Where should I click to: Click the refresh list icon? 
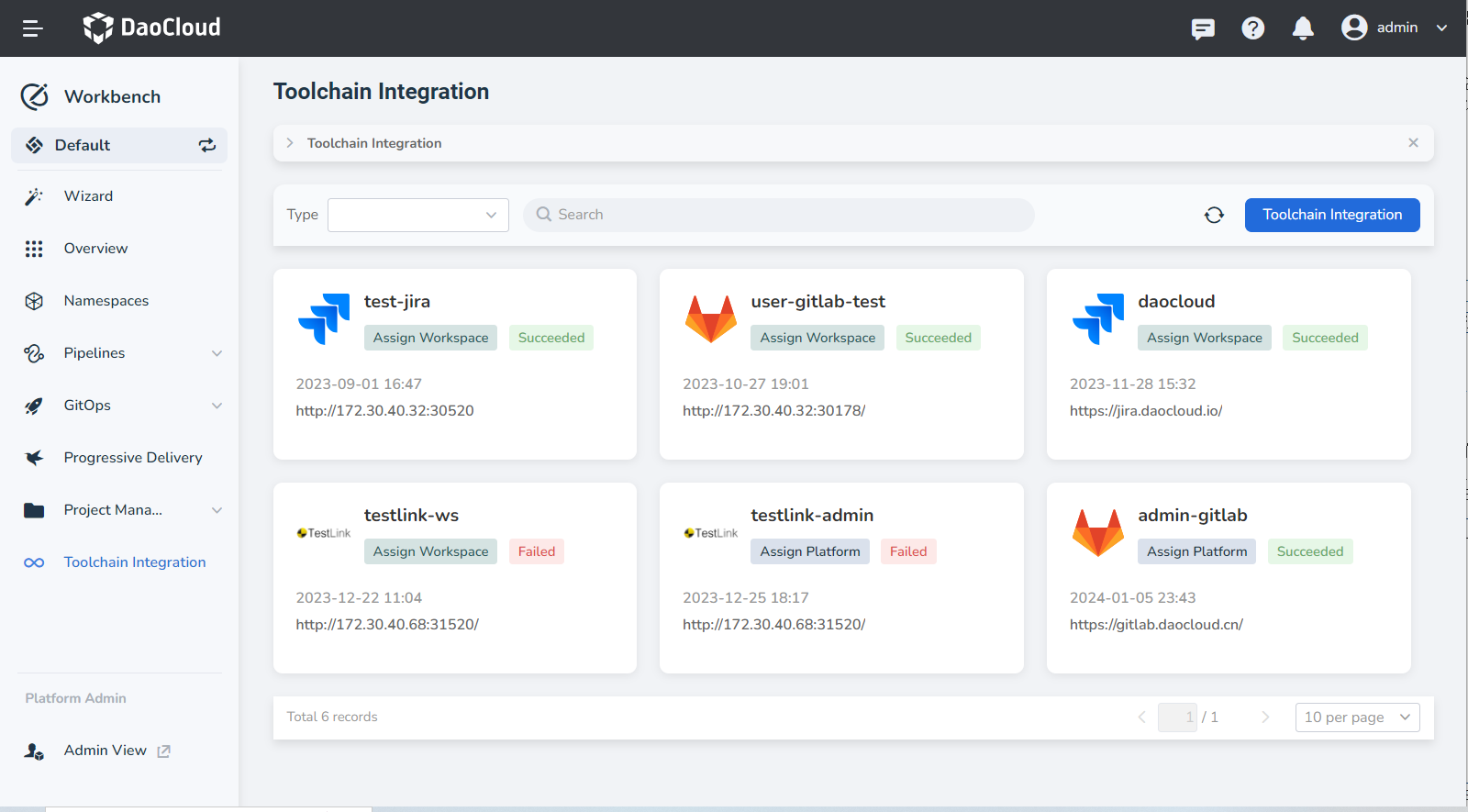point(1214,215)
